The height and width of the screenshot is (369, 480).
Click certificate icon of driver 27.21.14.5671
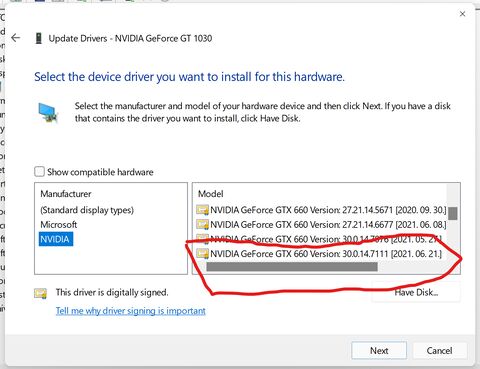point(202,210)
